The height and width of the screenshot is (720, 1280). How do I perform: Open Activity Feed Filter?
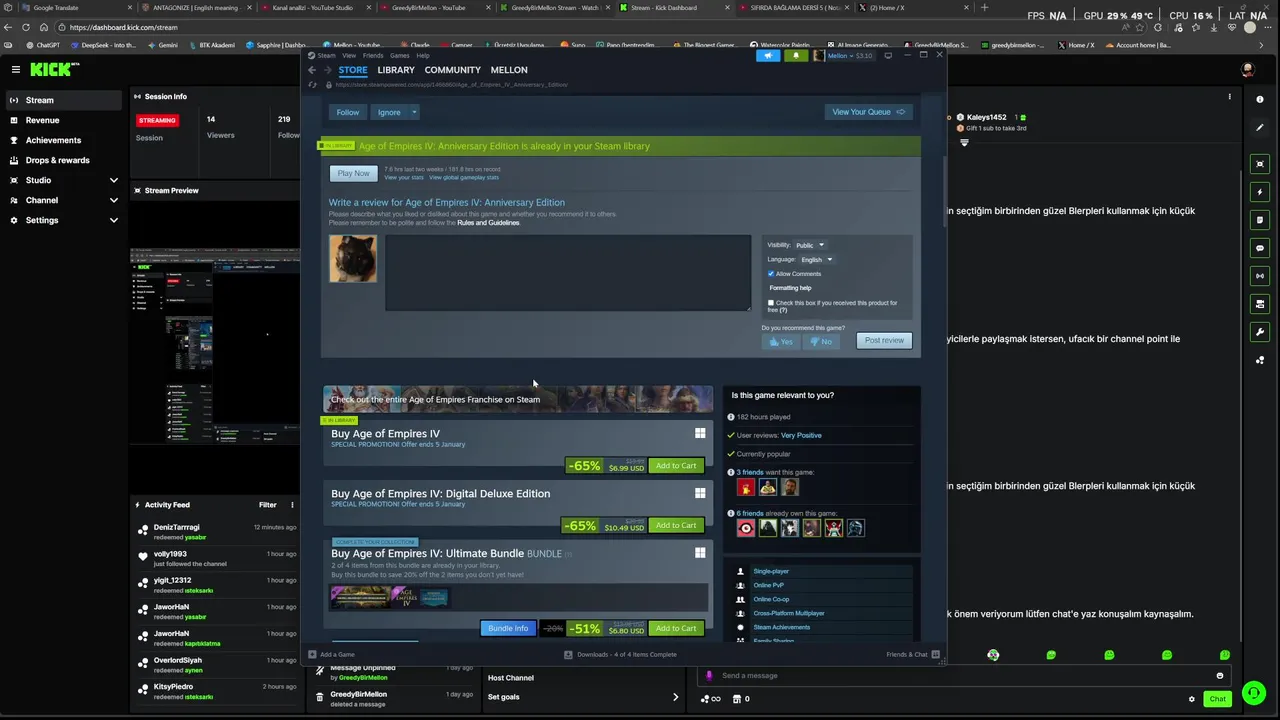tap(268, 505)
